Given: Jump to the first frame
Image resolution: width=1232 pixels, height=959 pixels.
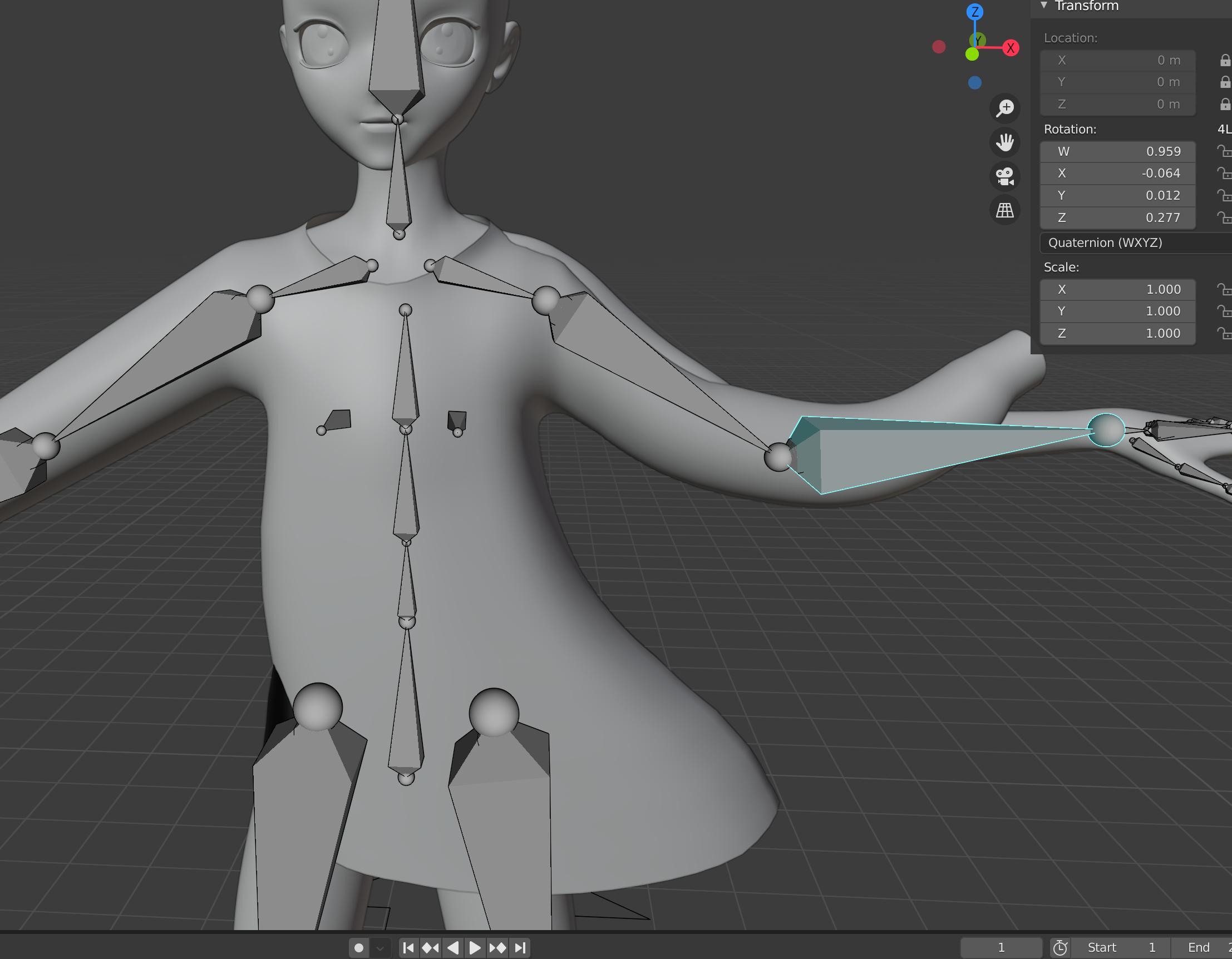Looking at the screenshot, I should [409, 948].
